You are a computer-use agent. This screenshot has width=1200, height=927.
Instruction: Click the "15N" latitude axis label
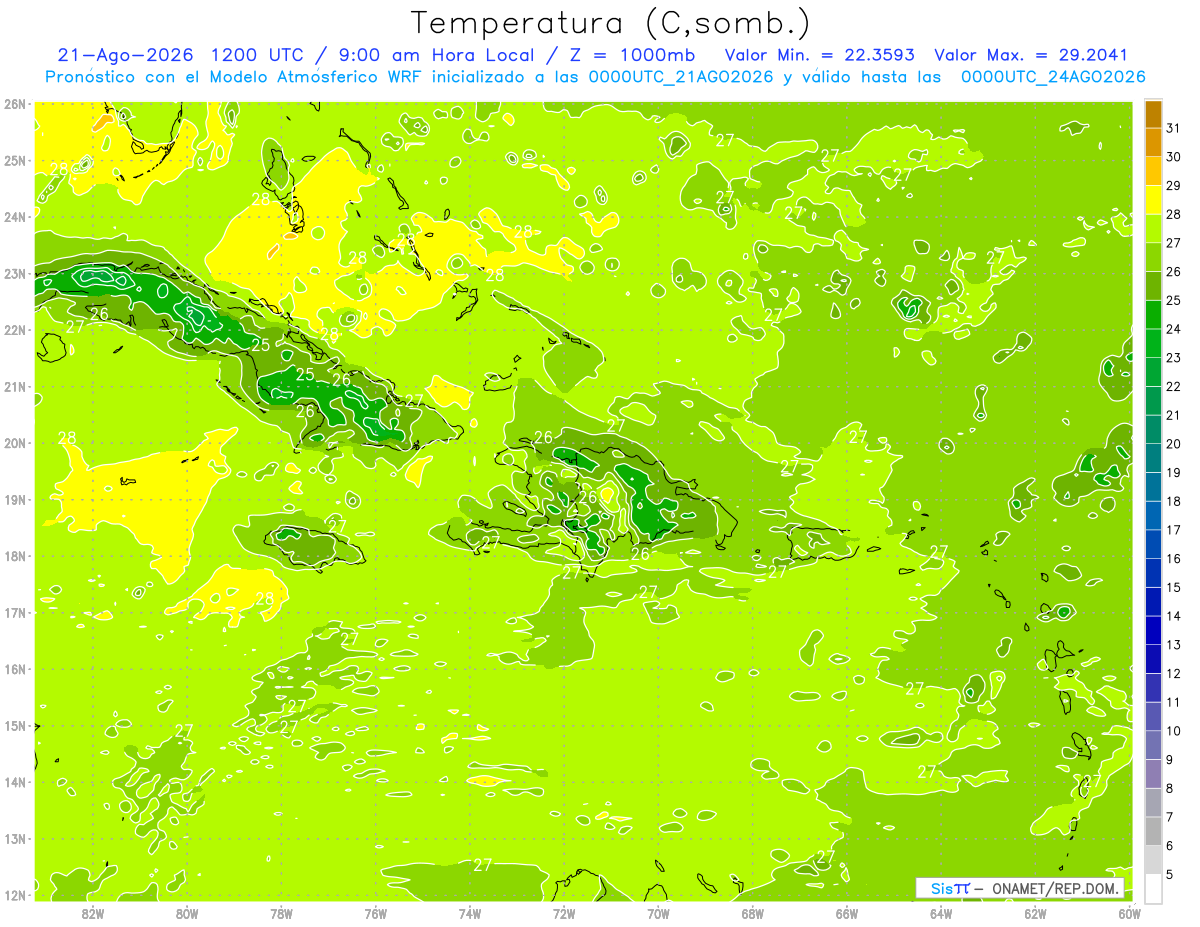(15, 725)
